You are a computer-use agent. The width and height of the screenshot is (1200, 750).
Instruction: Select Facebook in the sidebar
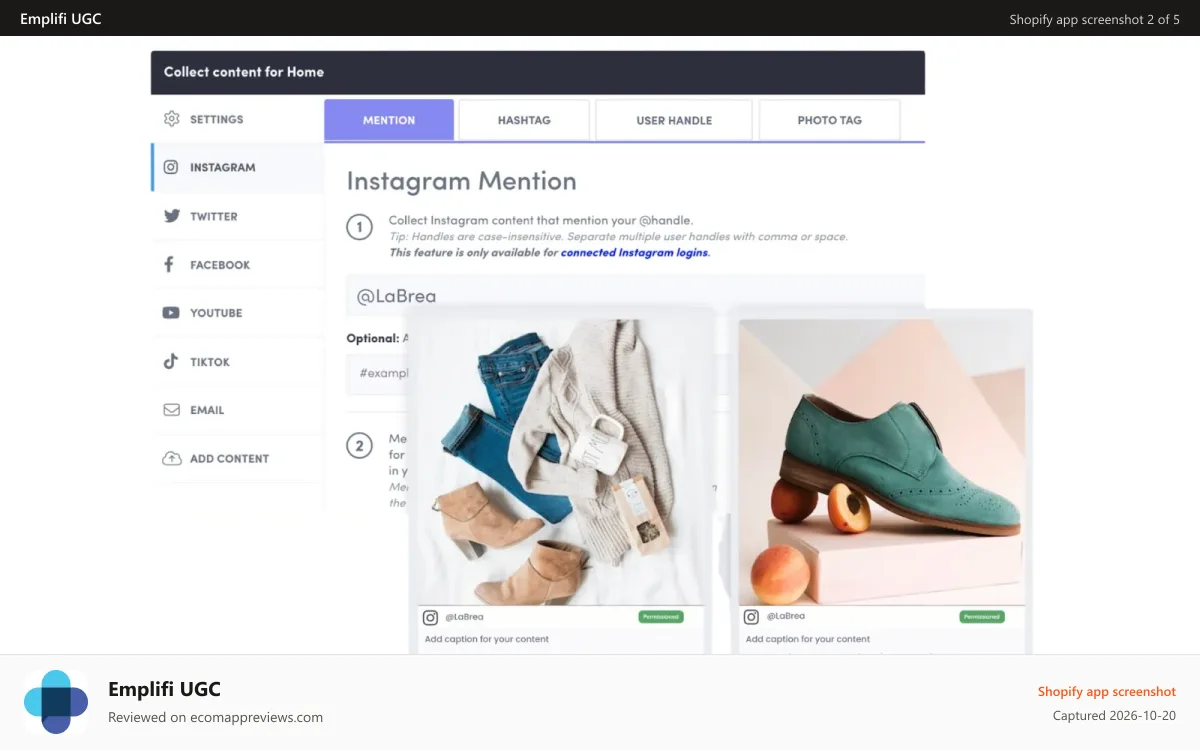pos(238,265)
